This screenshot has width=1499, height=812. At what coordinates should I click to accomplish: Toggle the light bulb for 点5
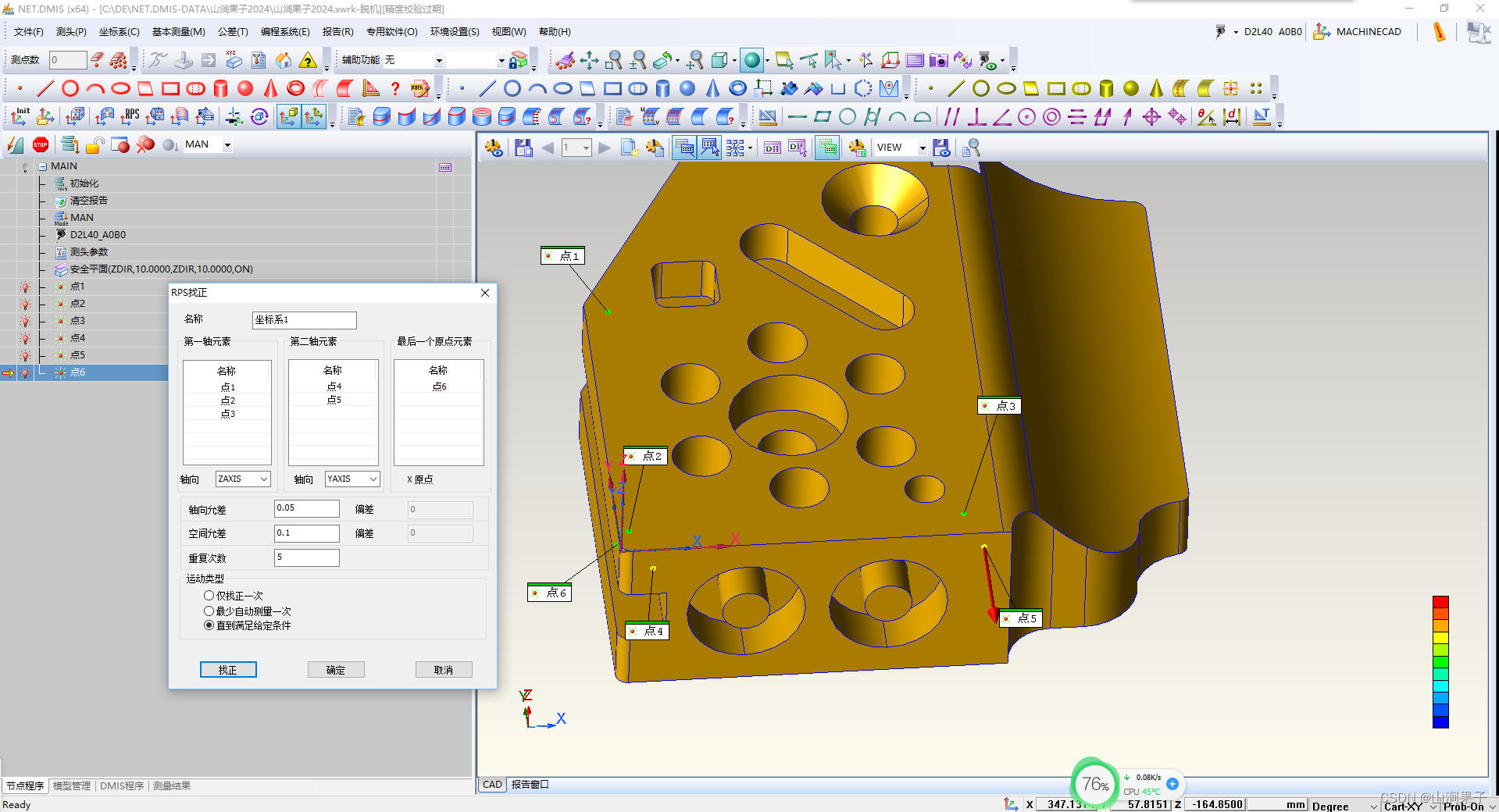pos(25,355)
